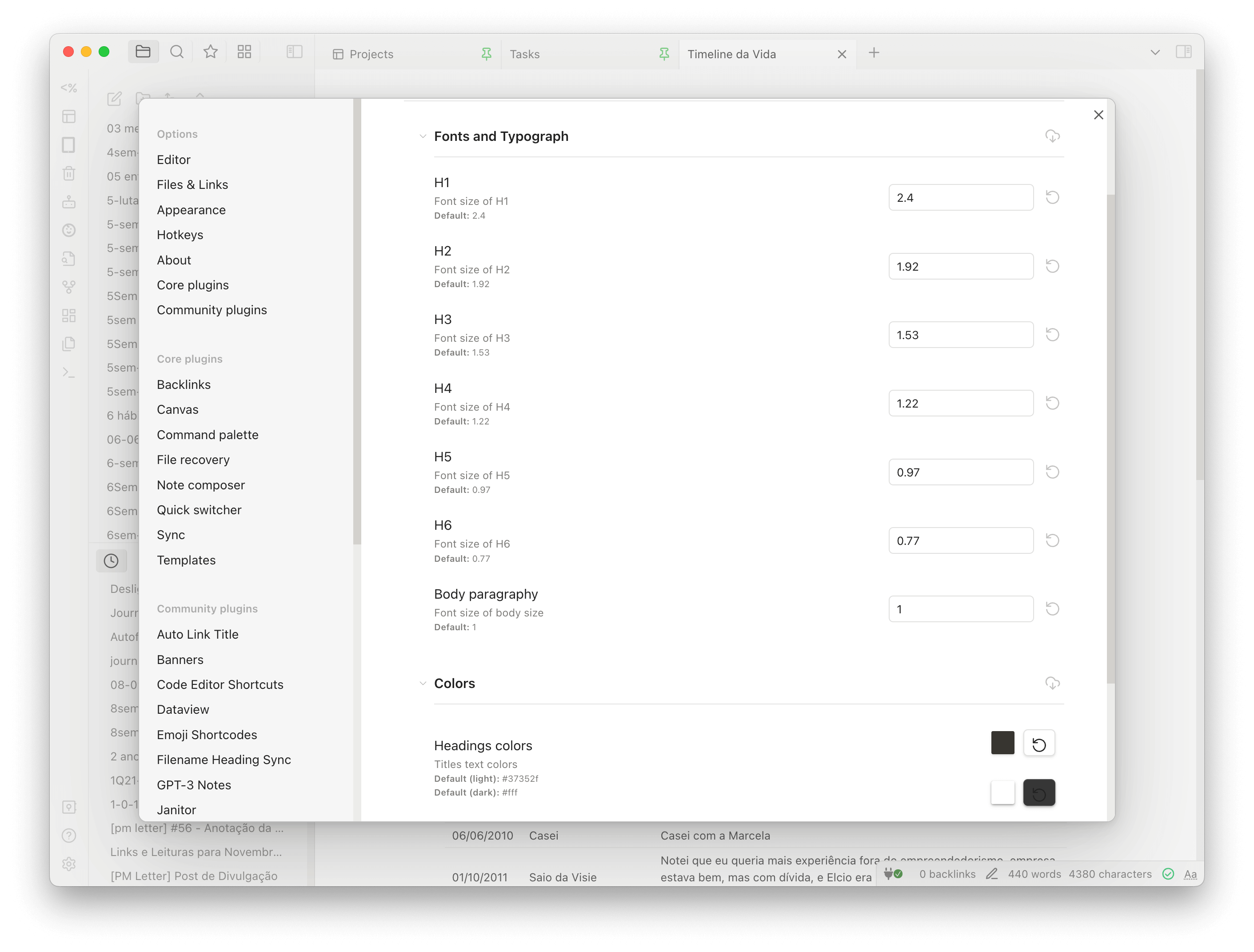Click the file explorer folder icon

pos(143,52)
